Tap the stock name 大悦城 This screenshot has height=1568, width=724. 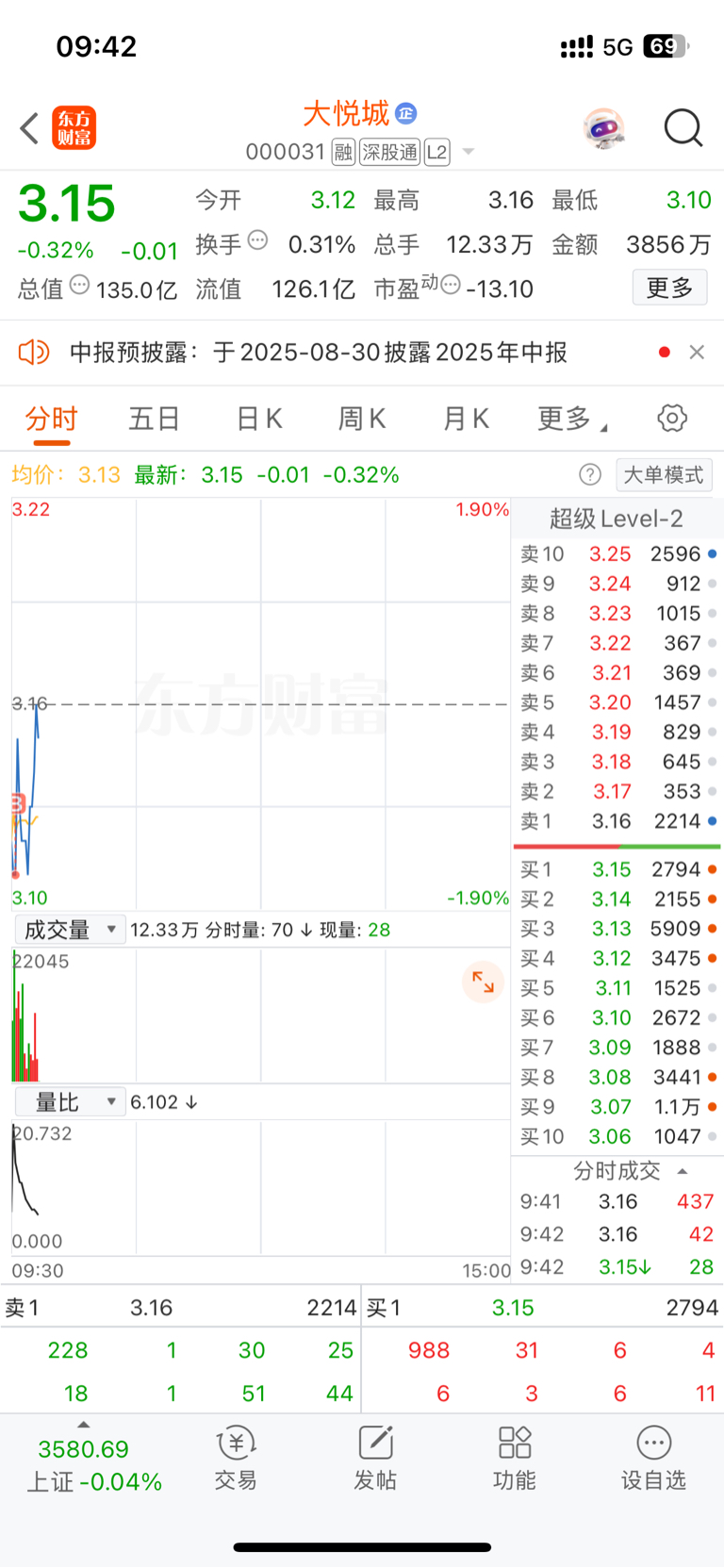pyautogui.click(x=346, y=113)
